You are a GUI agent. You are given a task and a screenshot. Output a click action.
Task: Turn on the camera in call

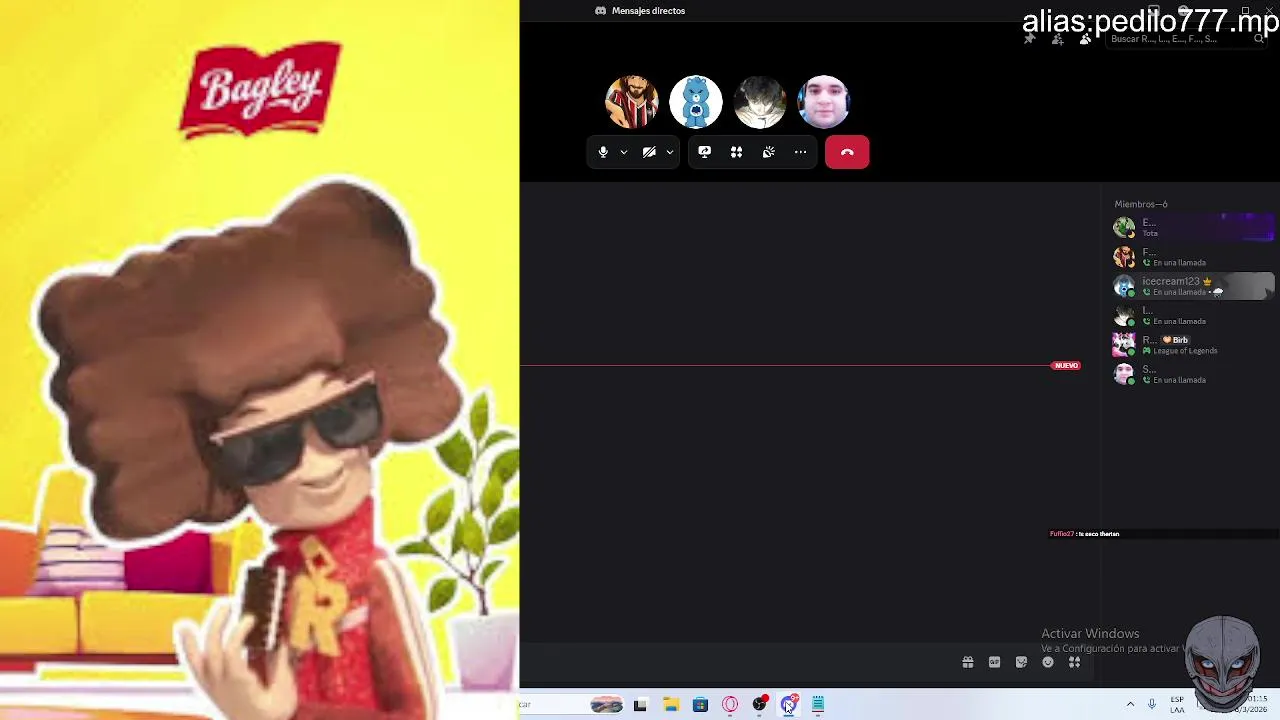(649, 152)
